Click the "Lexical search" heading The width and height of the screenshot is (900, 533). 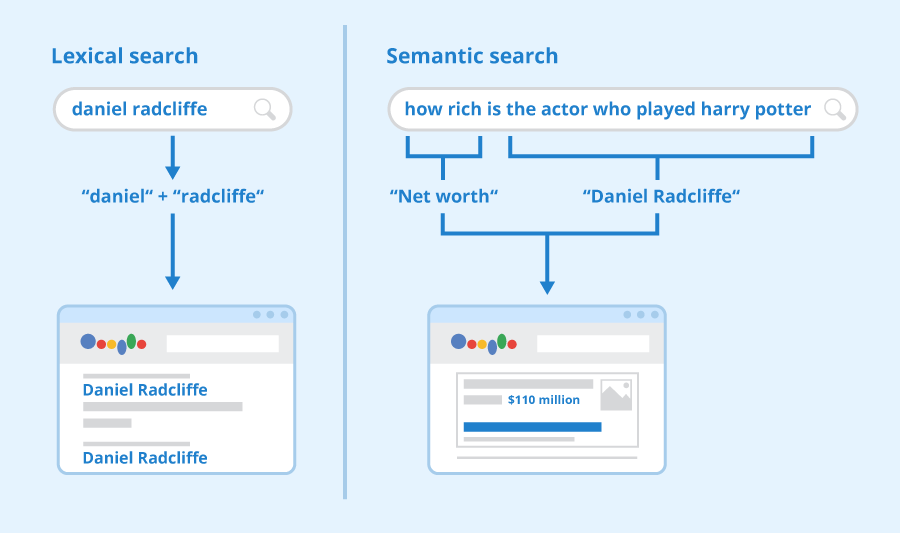point(125,56)
